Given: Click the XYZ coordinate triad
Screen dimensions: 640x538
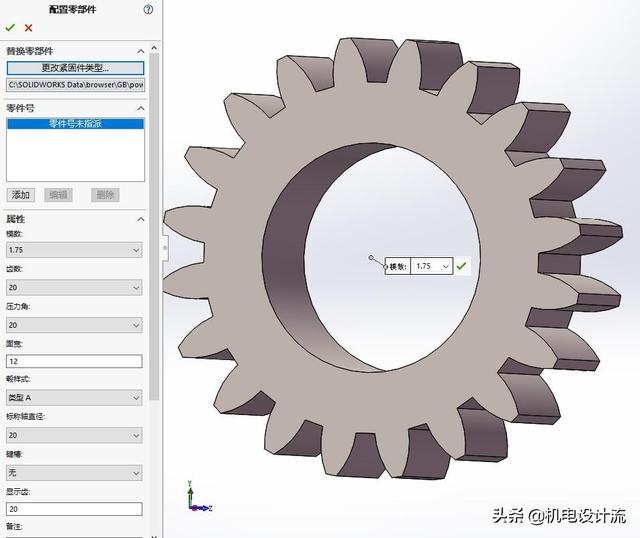Looking at the screenshot, I should click(x=199, y=497).
